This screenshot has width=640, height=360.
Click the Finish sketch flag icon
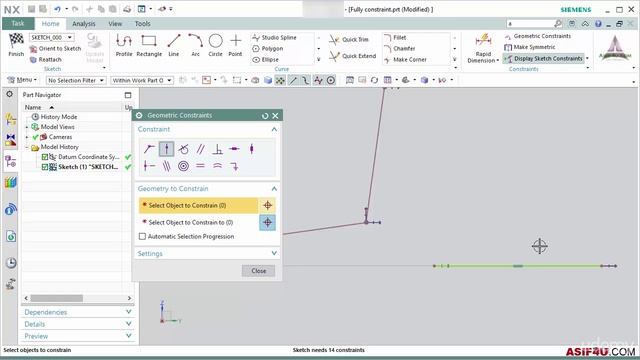(16, 40)
